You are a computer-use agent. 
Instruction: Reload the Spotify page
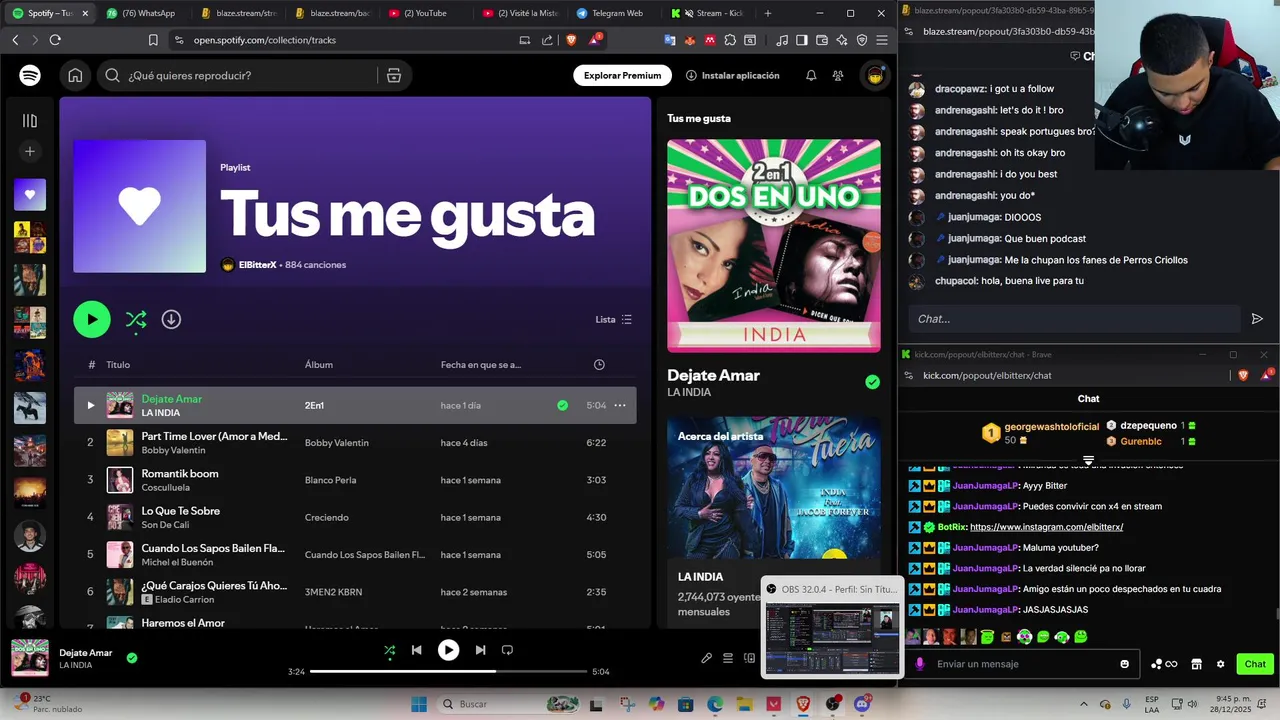55,40
